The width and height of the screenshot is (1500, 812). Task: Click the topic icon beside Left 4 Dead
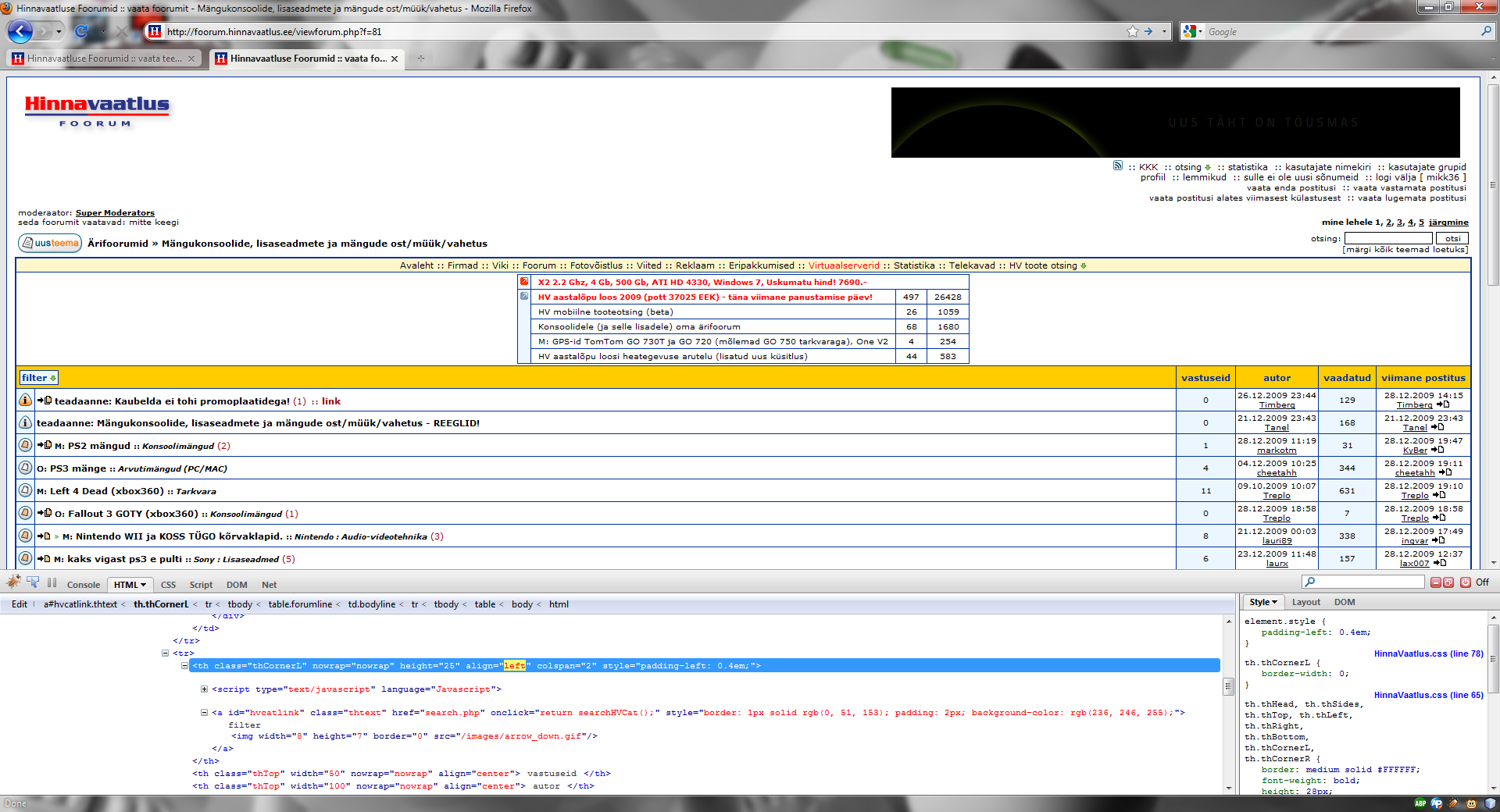(25, 490)
